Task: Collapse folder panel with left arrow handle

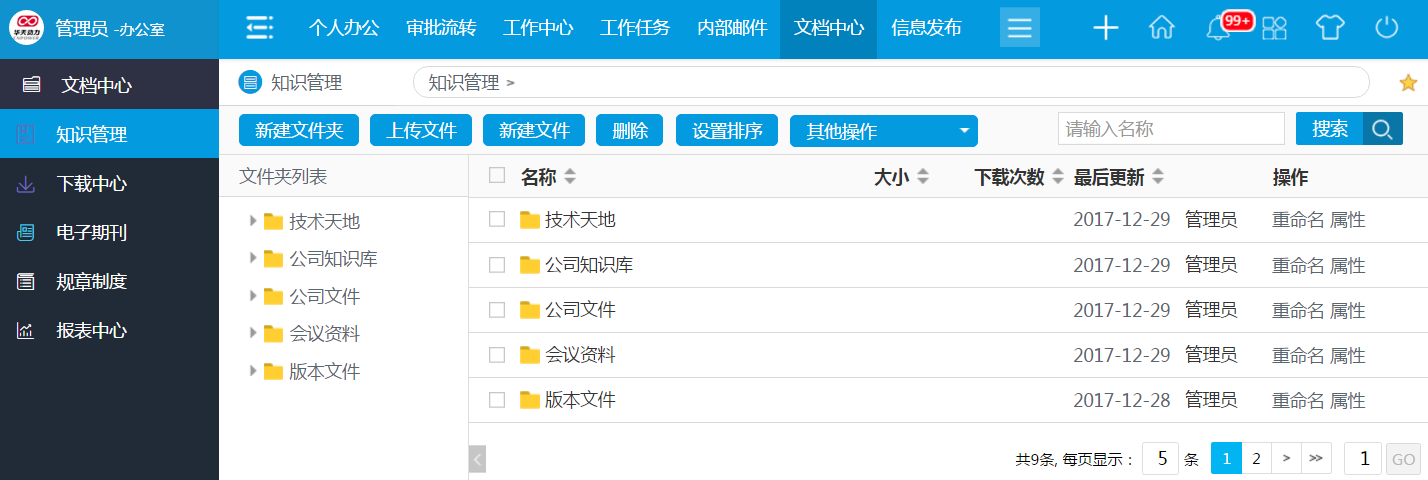Action: coord(477,460)
